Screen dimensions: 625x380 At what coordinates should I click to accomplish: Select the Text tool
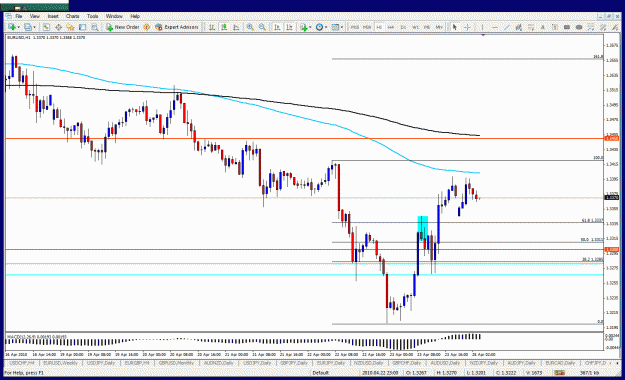(542, 27)
